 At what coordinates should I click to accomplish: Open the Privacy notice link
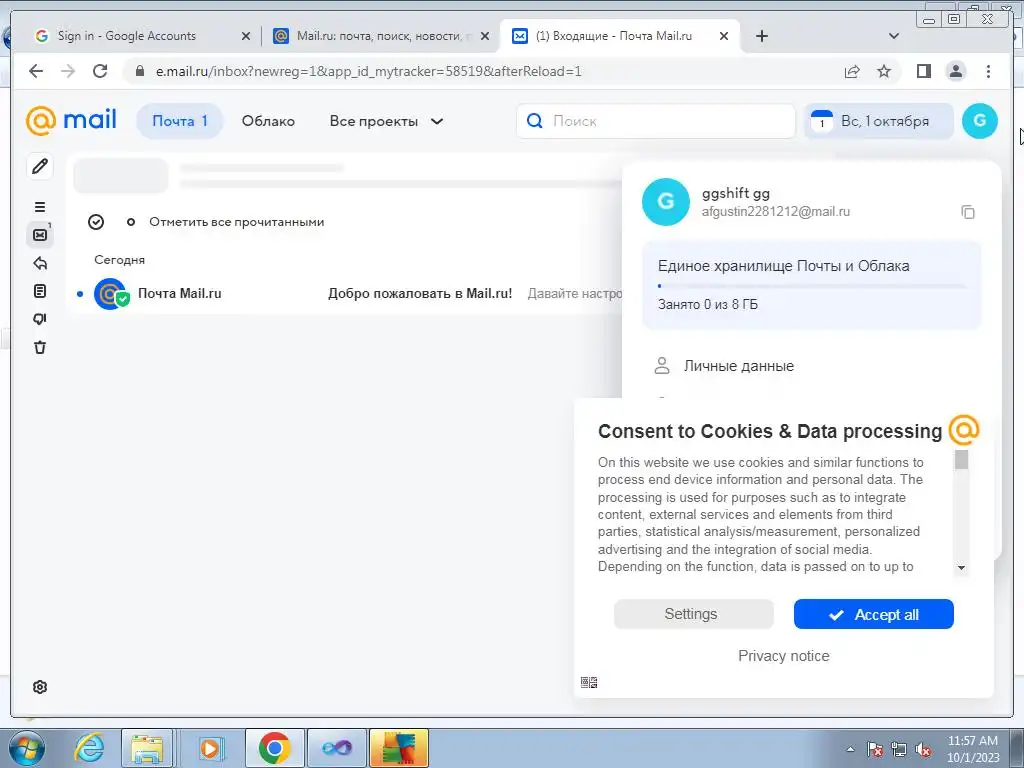784,656
